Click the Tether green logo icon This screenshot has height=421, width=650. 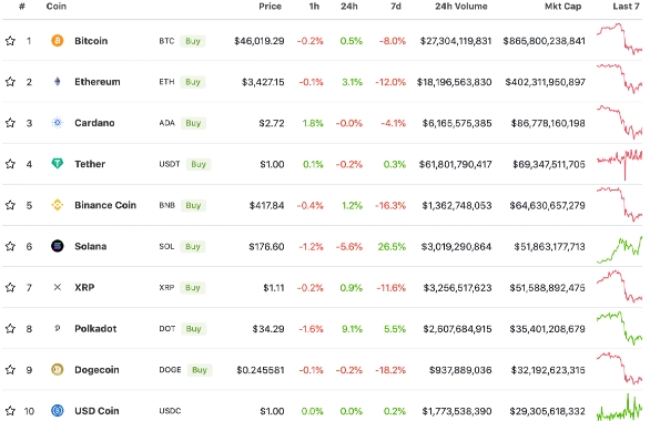(57, 164)
